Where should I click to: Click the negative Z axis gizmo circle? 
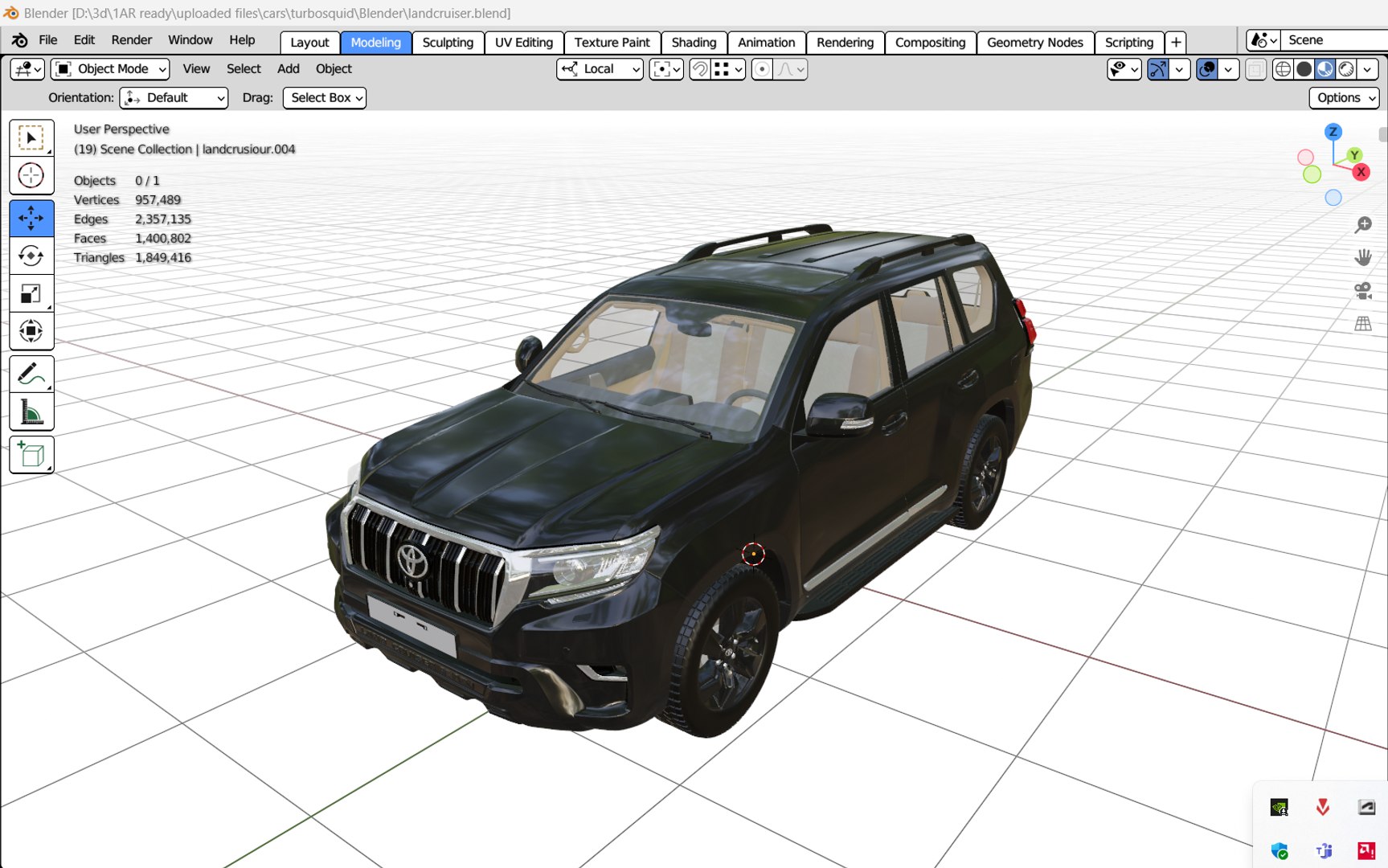1333,198
